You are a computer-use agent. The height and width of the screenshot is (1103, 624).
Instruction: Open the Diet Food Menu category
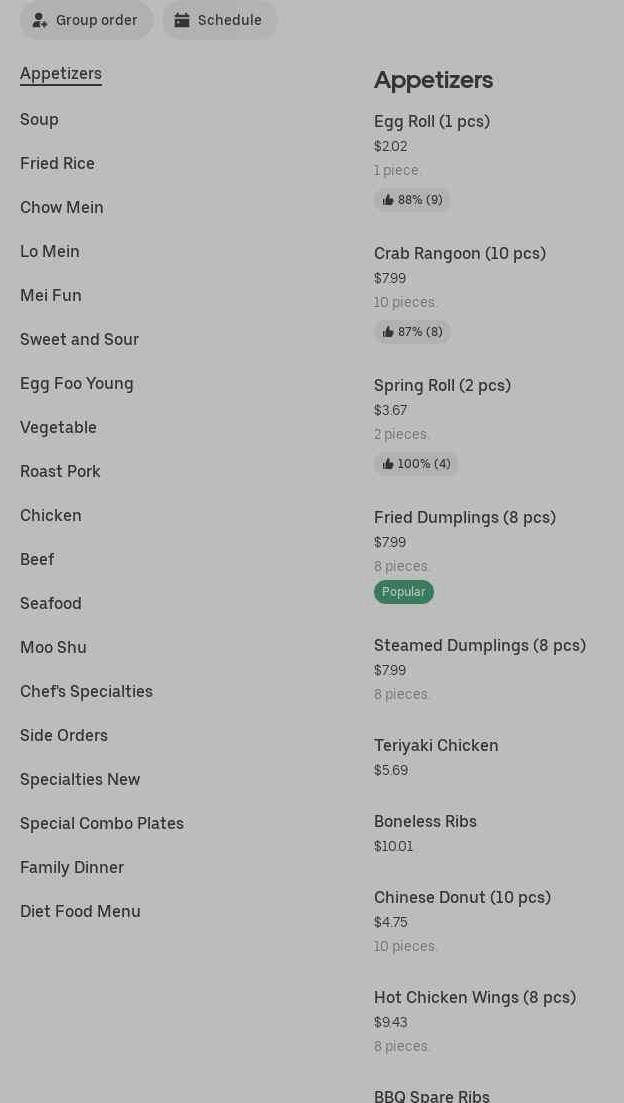(80, 911)
